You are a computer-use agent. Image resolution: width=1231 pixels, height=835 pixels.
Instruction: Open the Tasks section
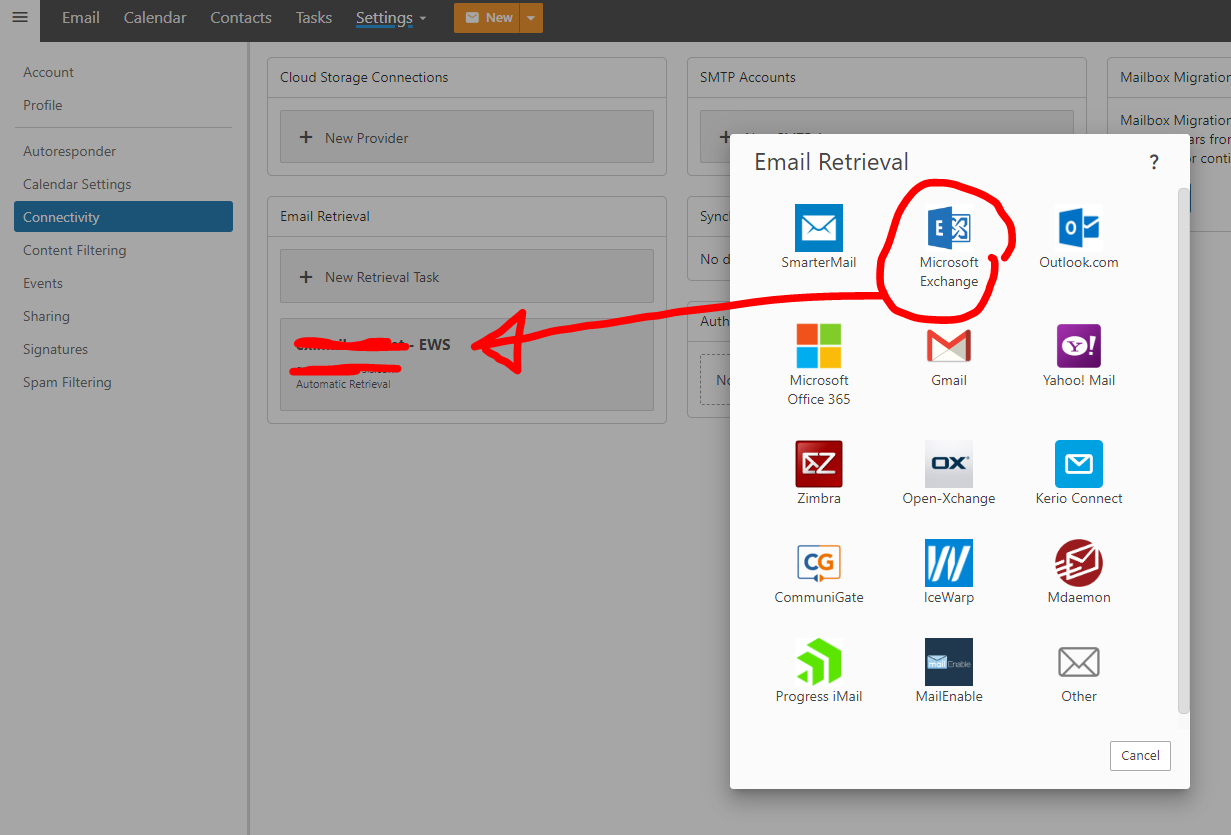[x=314, y=18]
